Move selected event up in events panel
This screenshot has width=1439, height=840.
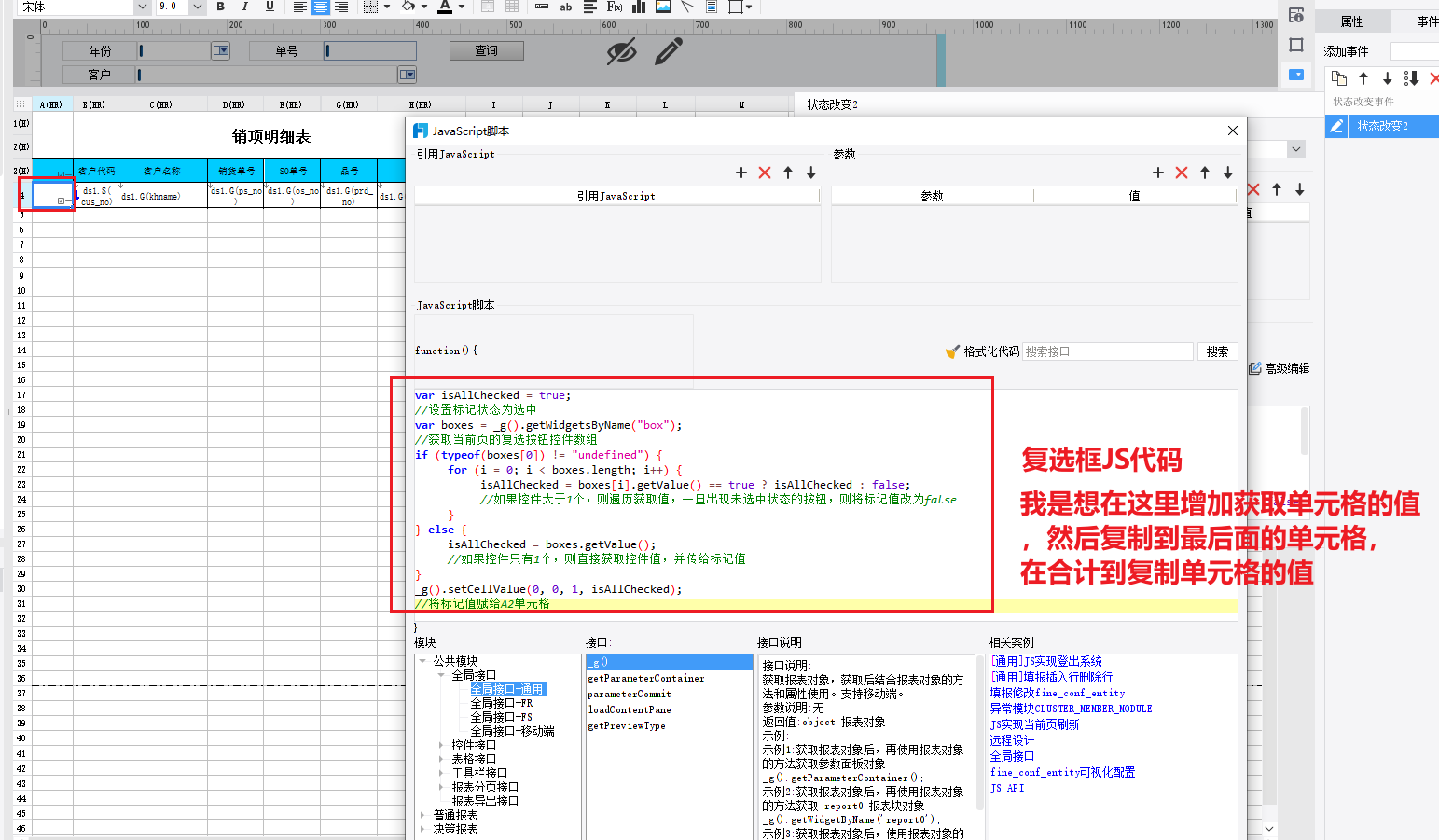click(1363, 78)
